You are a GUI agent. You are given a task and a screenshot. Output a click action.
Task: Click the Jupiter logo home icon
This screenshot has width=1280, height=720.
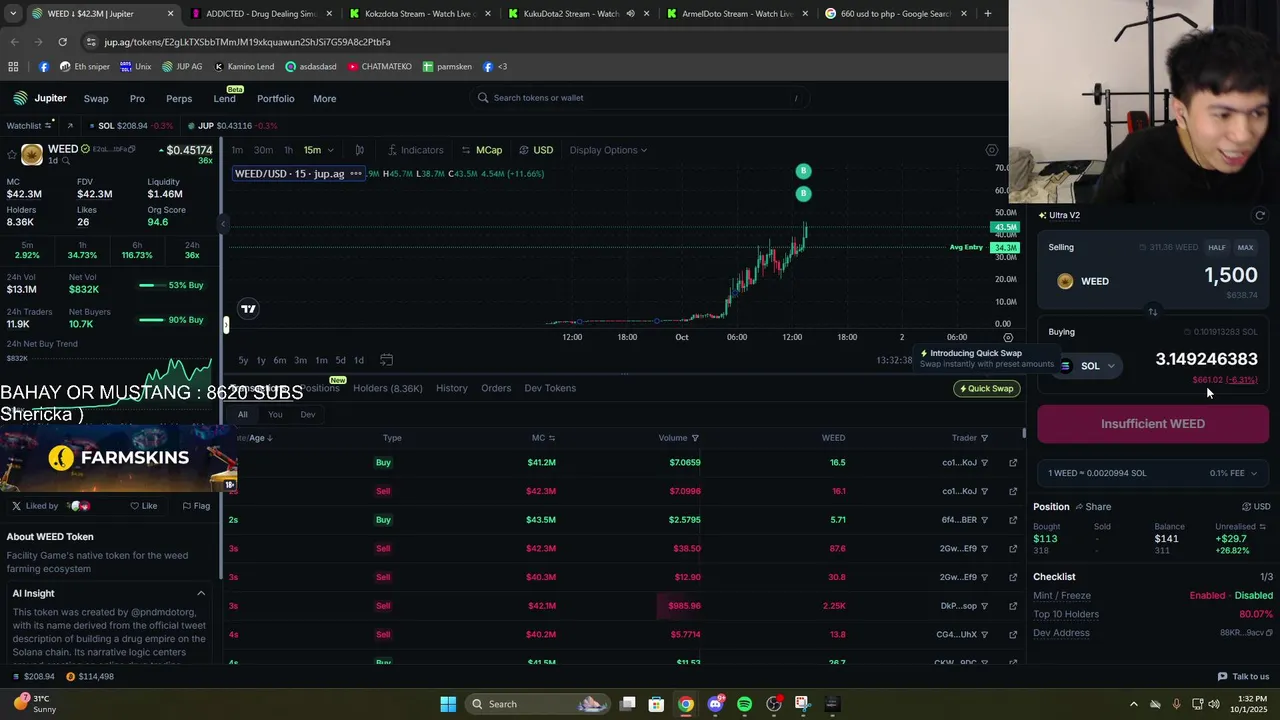[20, 98]
